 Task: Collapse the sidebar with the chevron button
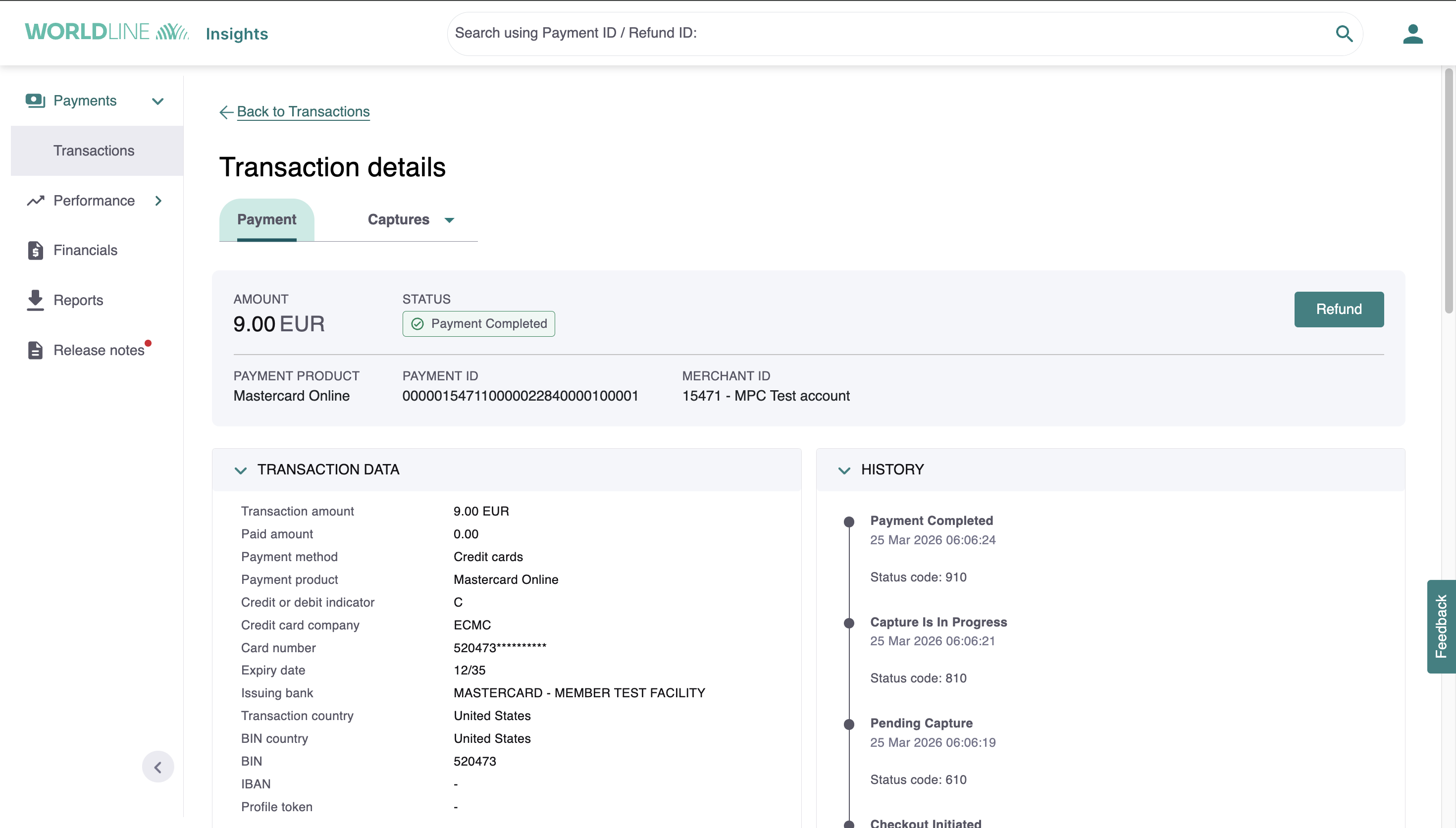[x=158, y=767]
